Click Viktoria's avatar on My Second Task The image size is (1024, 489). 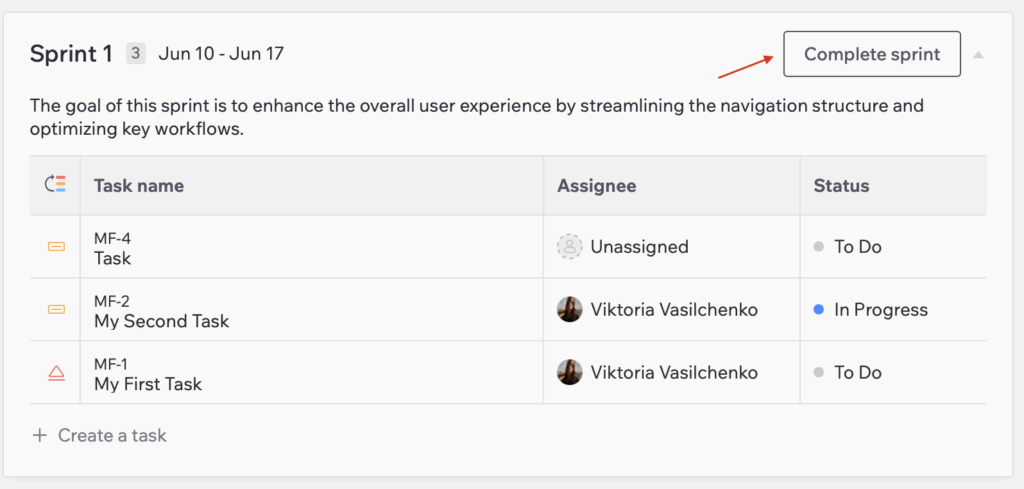tap(569, 310)
